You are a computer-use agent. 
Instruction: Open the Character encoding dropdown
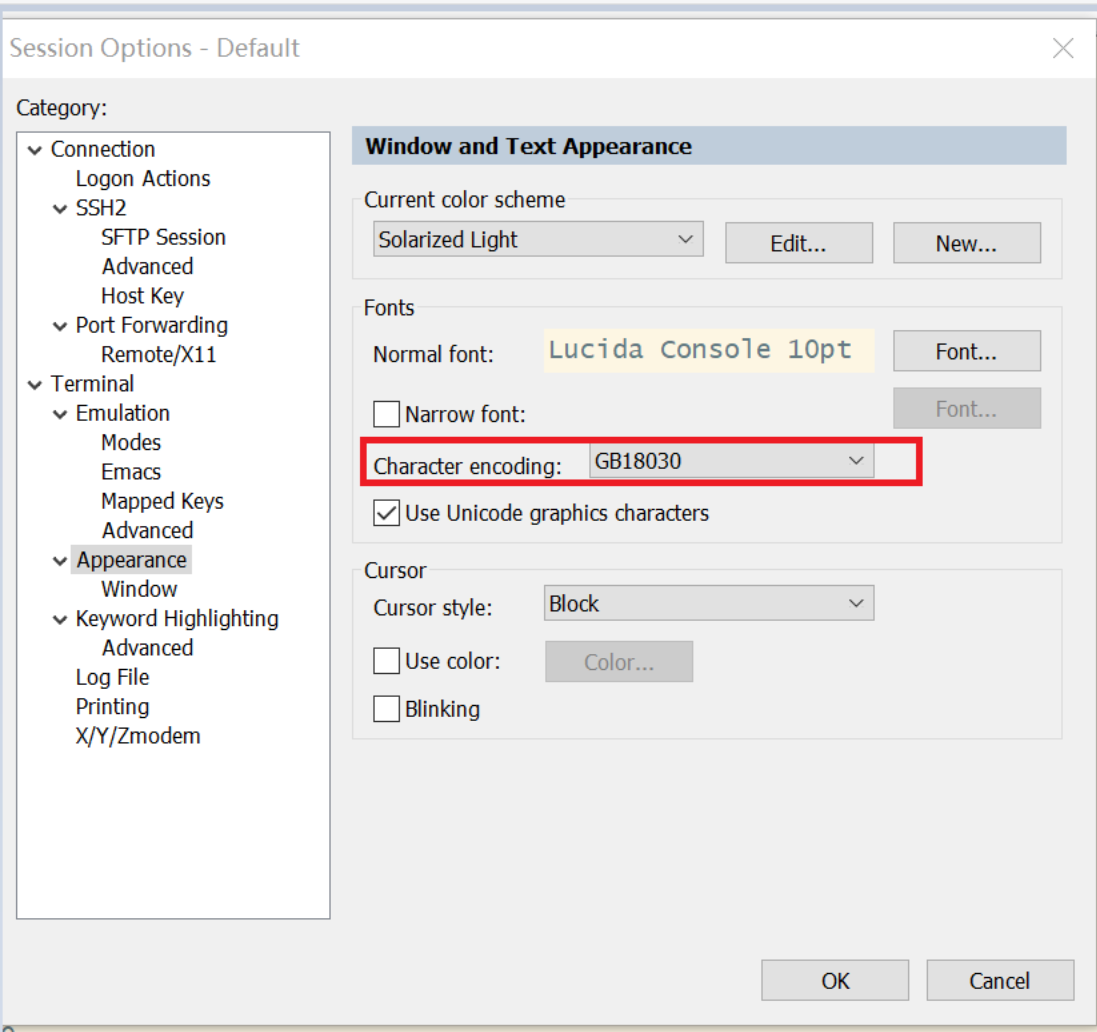731,460
